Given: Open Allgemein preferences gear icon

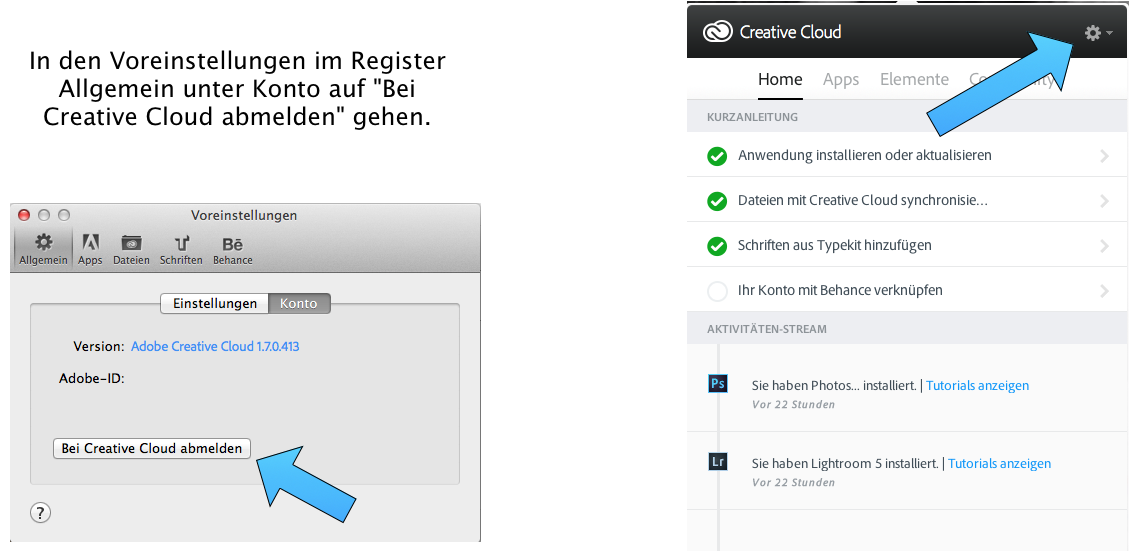Looking at the screenshot, I should click(x=44, y=242).
